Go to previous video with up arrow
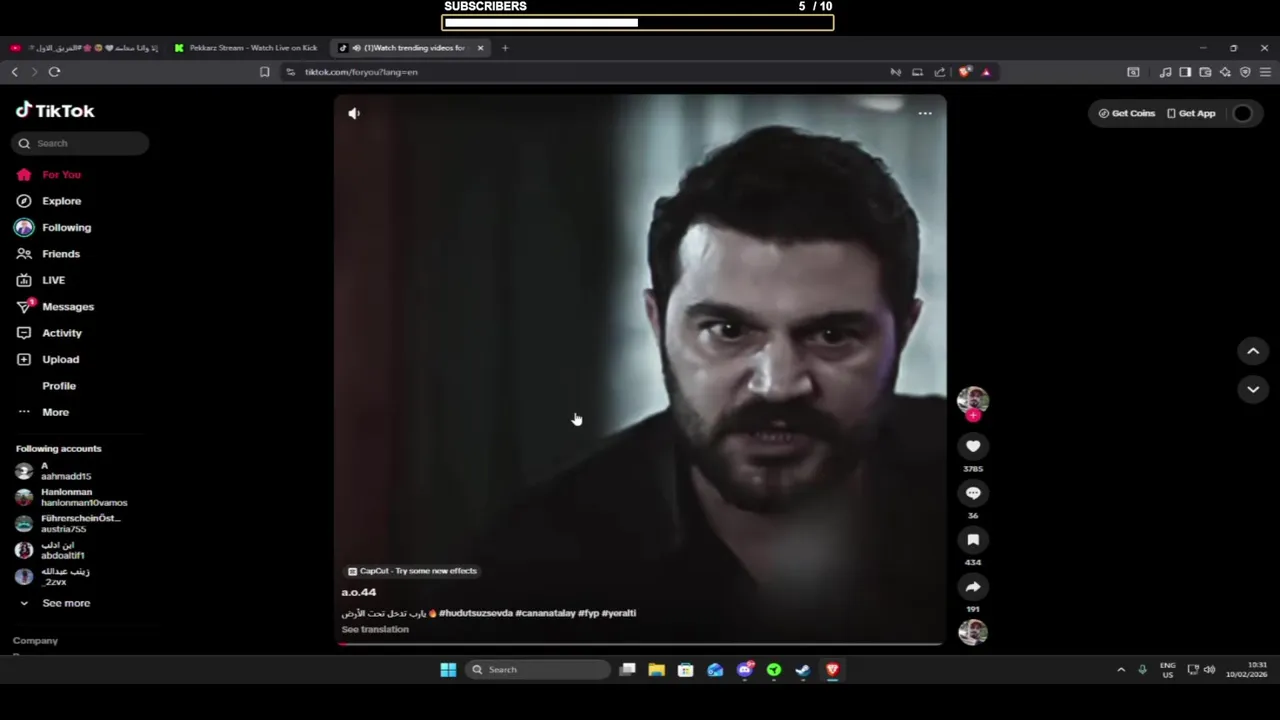Screen dimensions: 1280x720 tap(1253, 351)
